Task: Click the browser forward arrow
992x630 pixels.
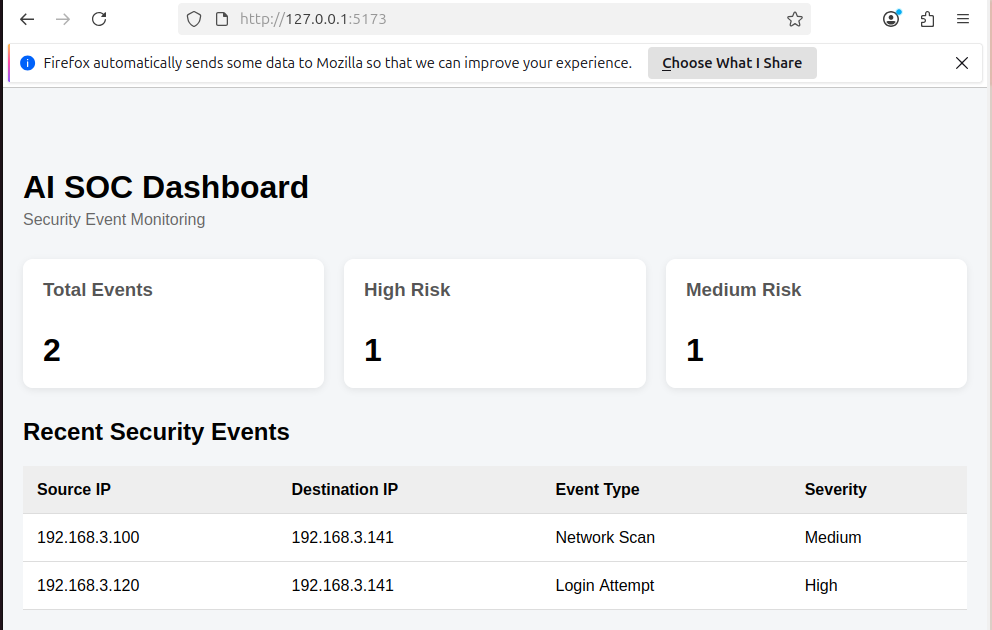Action: (63, 19)
